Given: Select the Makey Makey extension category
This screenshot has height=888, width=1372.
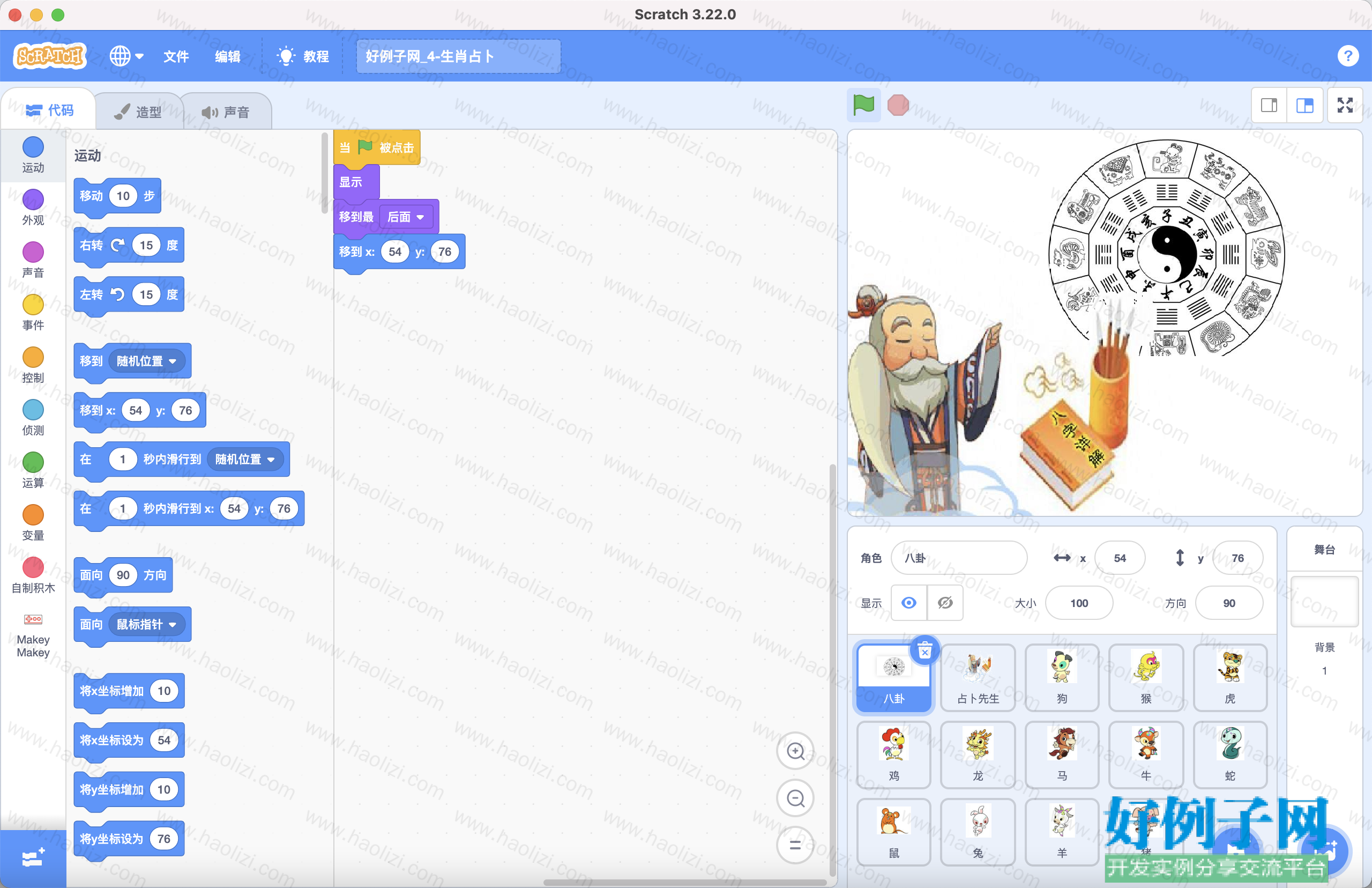Looking at the screenshot, I should [x=33, y=635].
